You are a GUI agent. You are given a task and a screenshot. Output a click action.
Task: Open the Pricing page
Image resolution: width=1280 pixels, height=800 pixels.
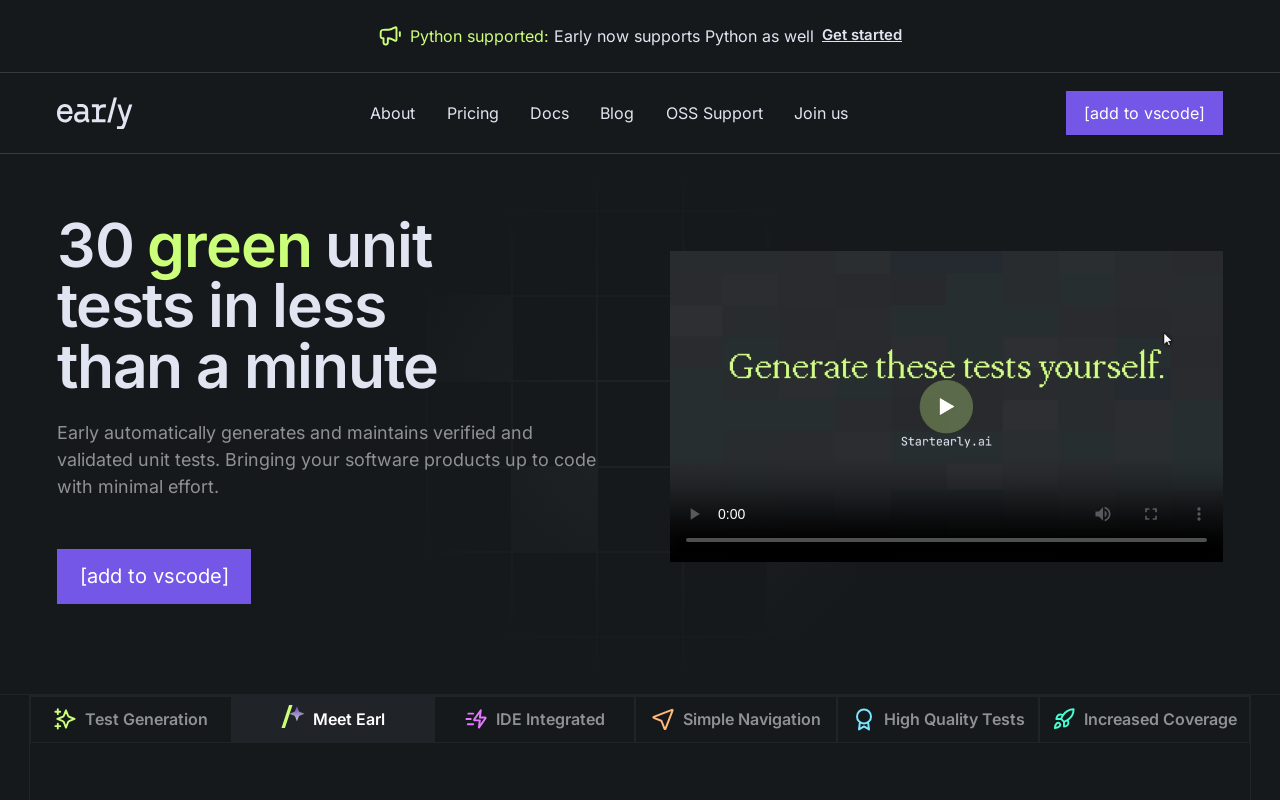pyautogui.click(x=472, y=113)
